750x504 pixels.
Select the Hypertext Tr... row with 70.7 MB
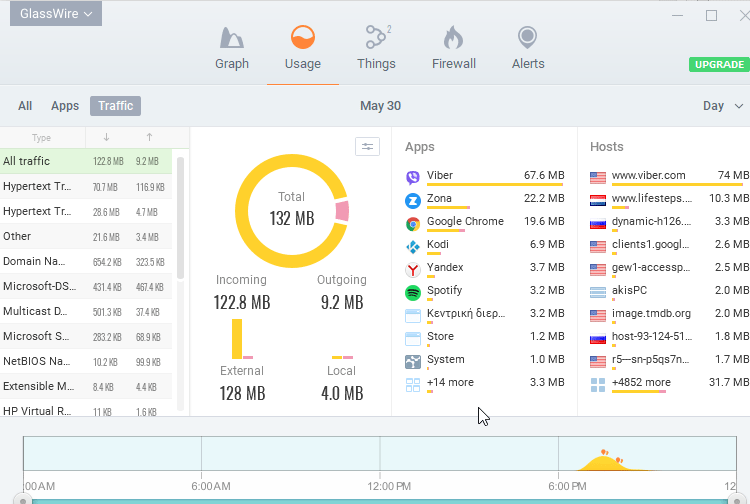(x=86, y=186)
